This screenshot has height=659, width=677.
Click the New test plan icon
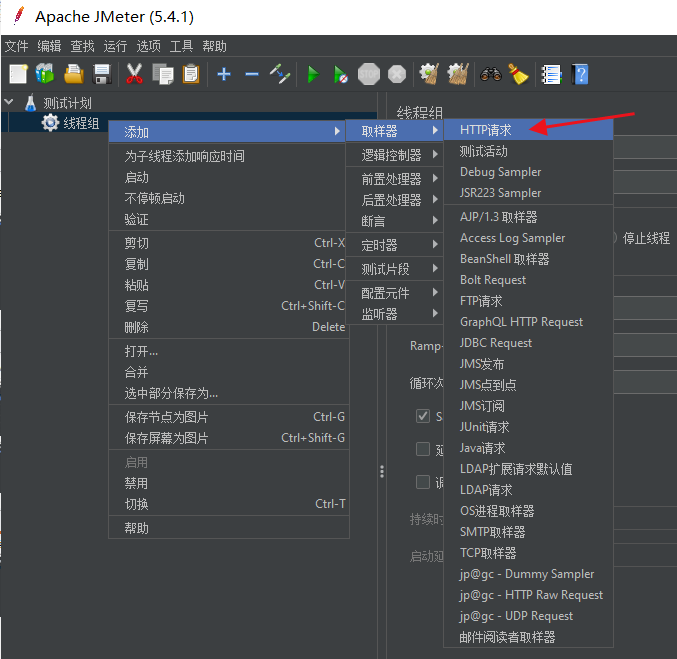point(18,74)
